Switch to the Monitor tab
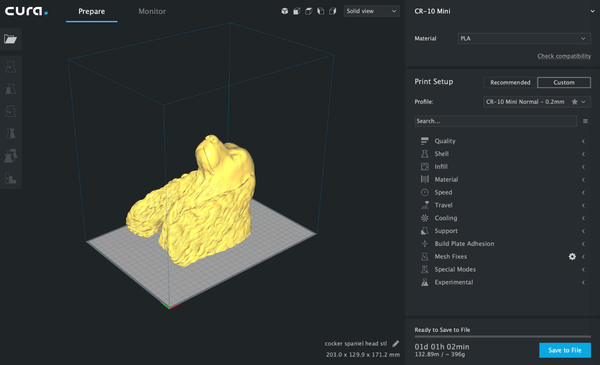Image resolution: width=600 pixels, height=365 pixels. (152, 11)
